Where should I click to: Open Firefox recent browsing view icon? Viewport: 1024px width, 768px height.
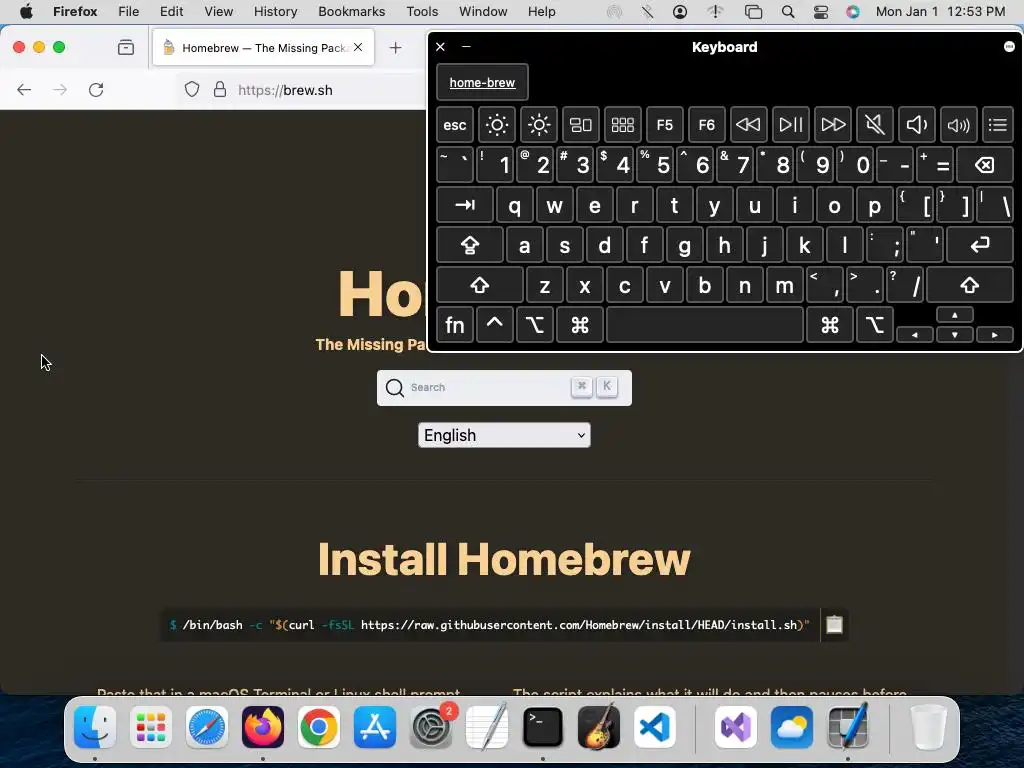pos(126,47)
